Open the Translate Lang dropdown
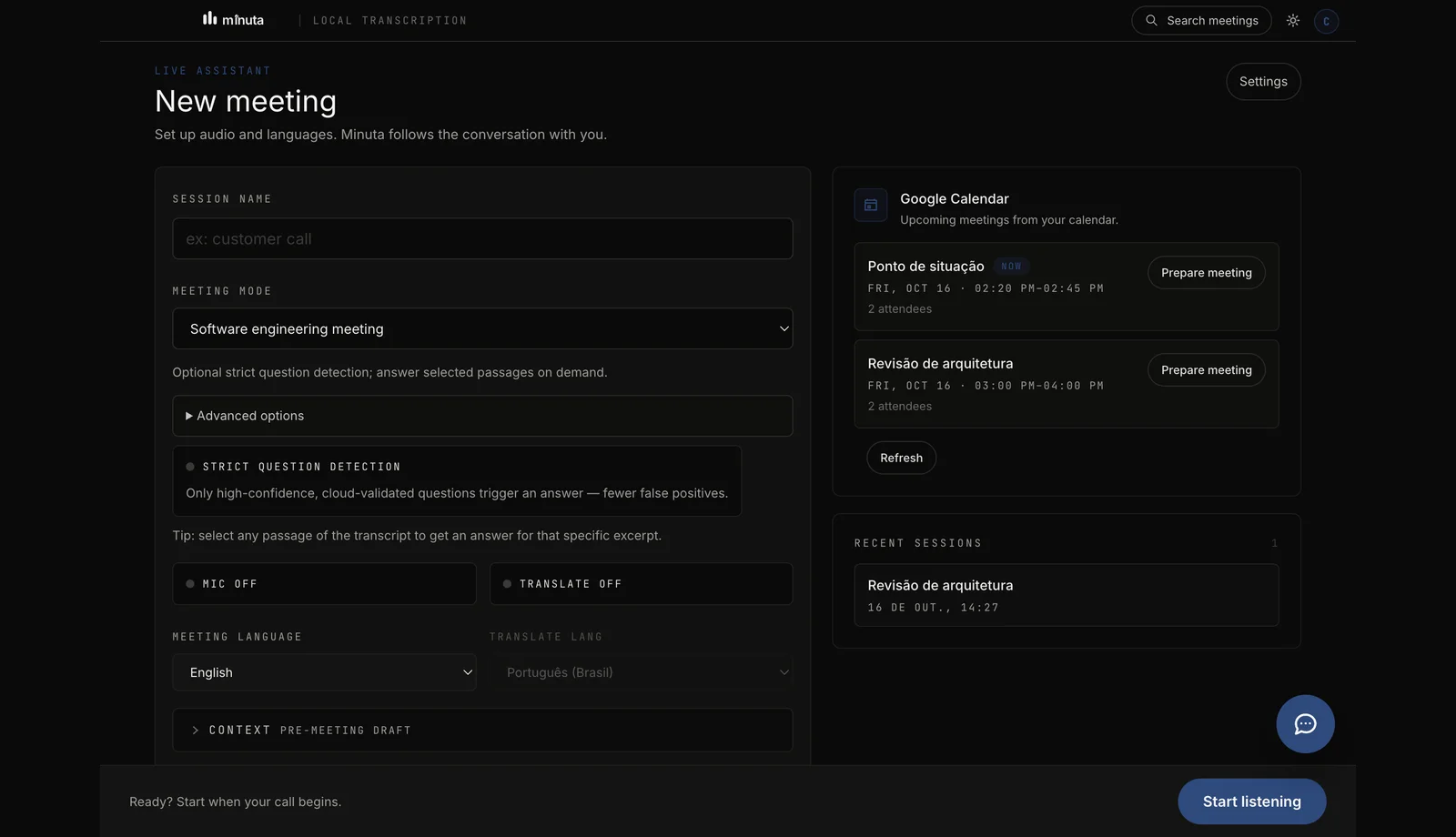This screenshot has width=1456, height=837. click(x=641, y=672)
